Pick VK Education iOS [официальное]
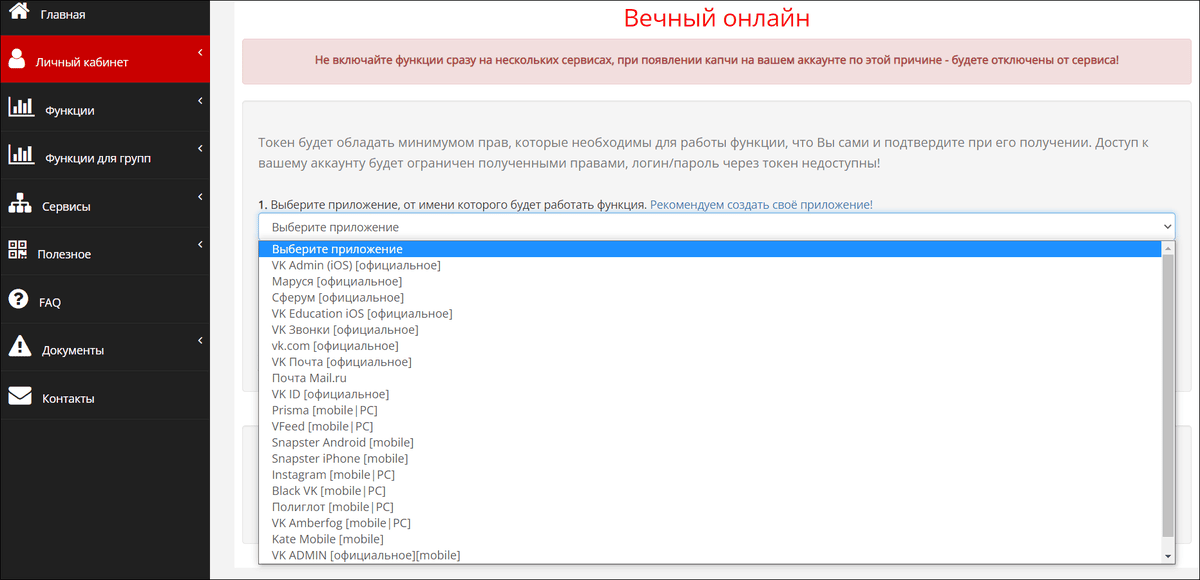Image resolution: width=1200 pixels, height=580 pixels. pyautogui.click(x=710, y=313)
